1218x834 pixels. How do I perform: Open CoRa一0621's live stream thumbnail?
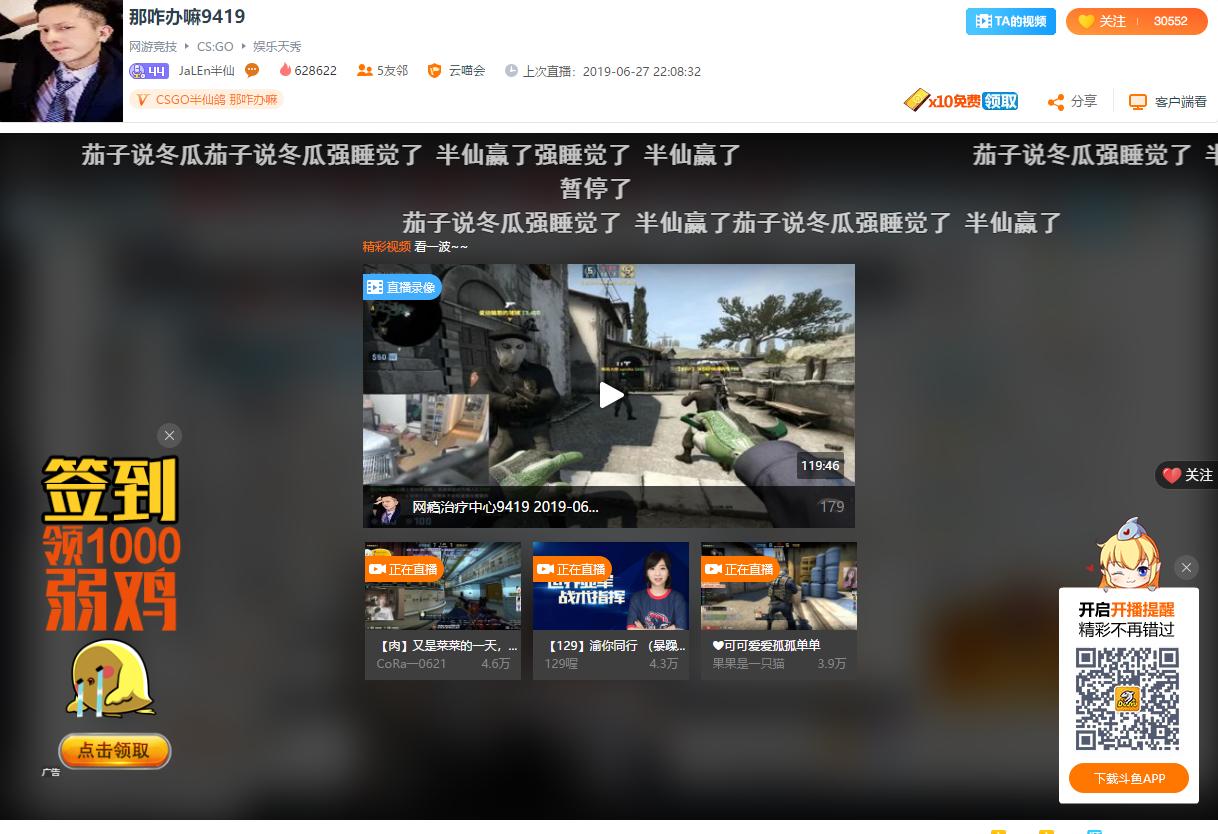pyautogui.click(x=442, y=585)
